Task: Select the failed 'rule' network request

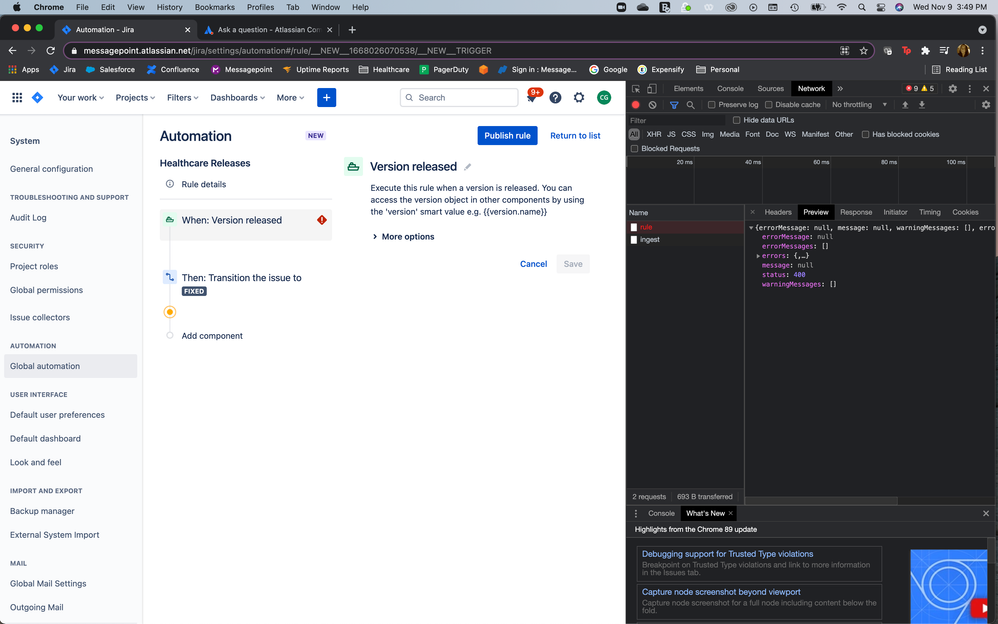Action: [x=685, y=227]
